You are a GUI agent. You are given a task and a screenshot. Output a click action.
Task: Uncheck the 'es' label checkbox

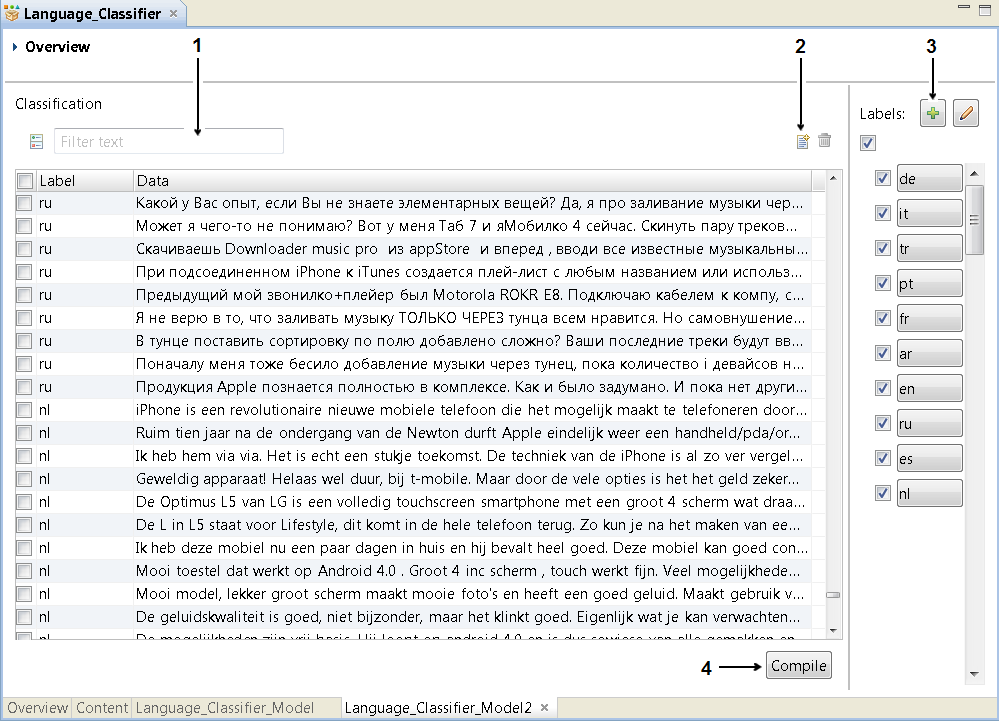click(x=882, y=459)
